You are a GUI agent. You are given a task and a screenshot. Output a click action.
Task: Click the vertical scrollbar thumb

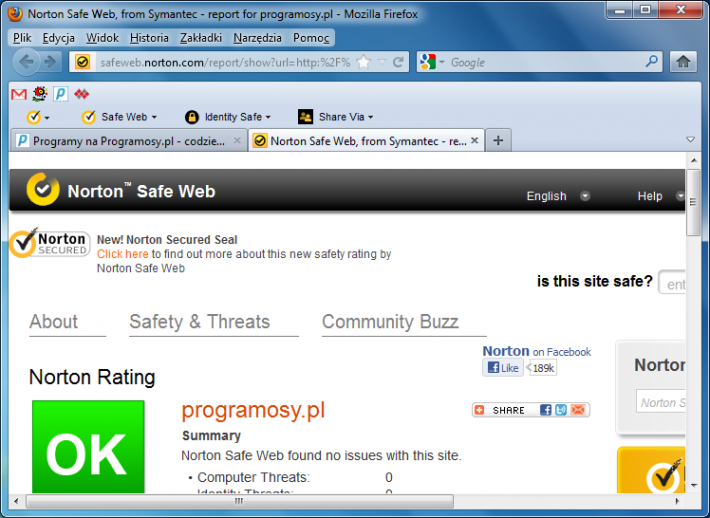point(693,202)
